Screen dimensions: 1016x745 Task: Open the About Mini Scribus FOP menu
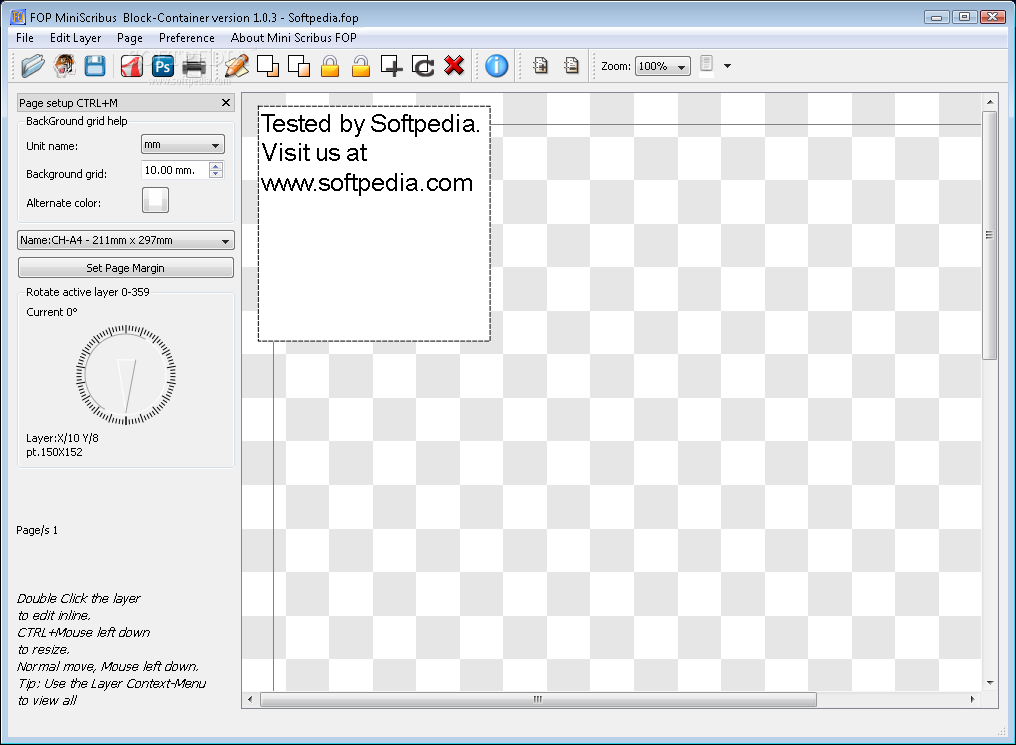(x=294, y=38)
